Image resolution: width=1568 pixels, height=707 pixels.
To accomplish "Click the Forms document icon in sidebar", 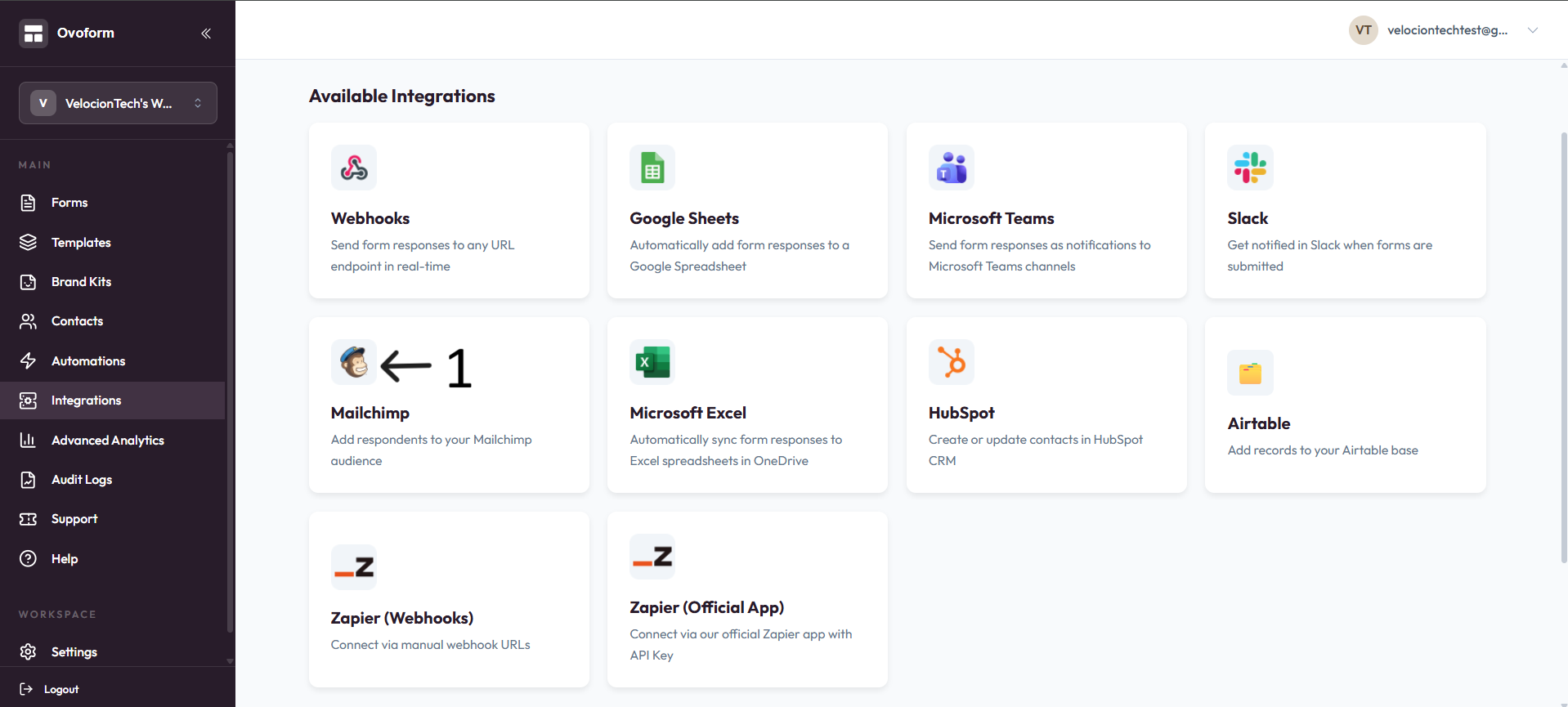I will pos(29,203).
